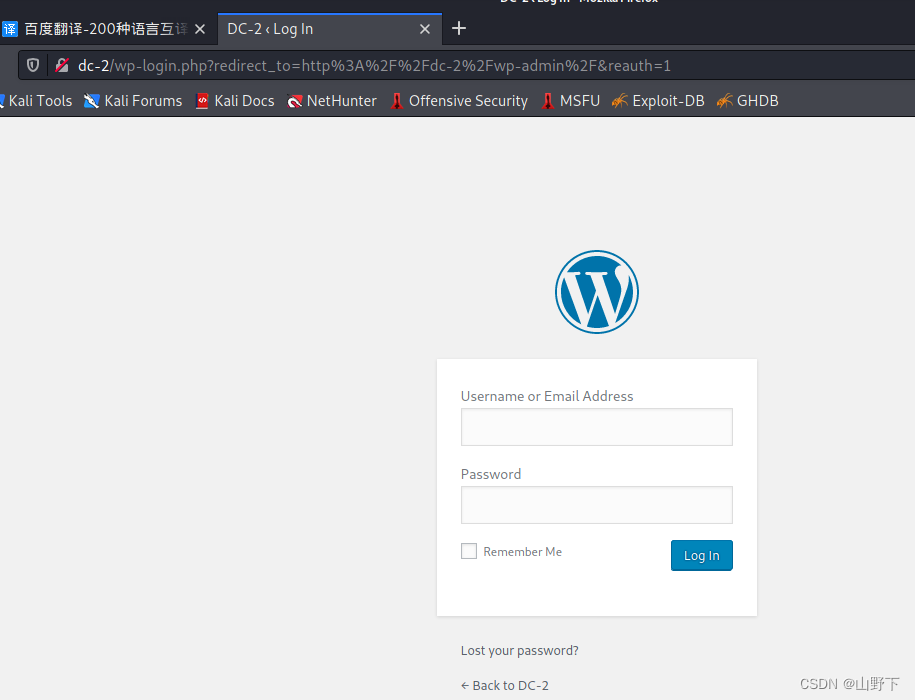915x700 pixels.
Task: Open the tracking protection shield icon
Action: tap(33, 65)
